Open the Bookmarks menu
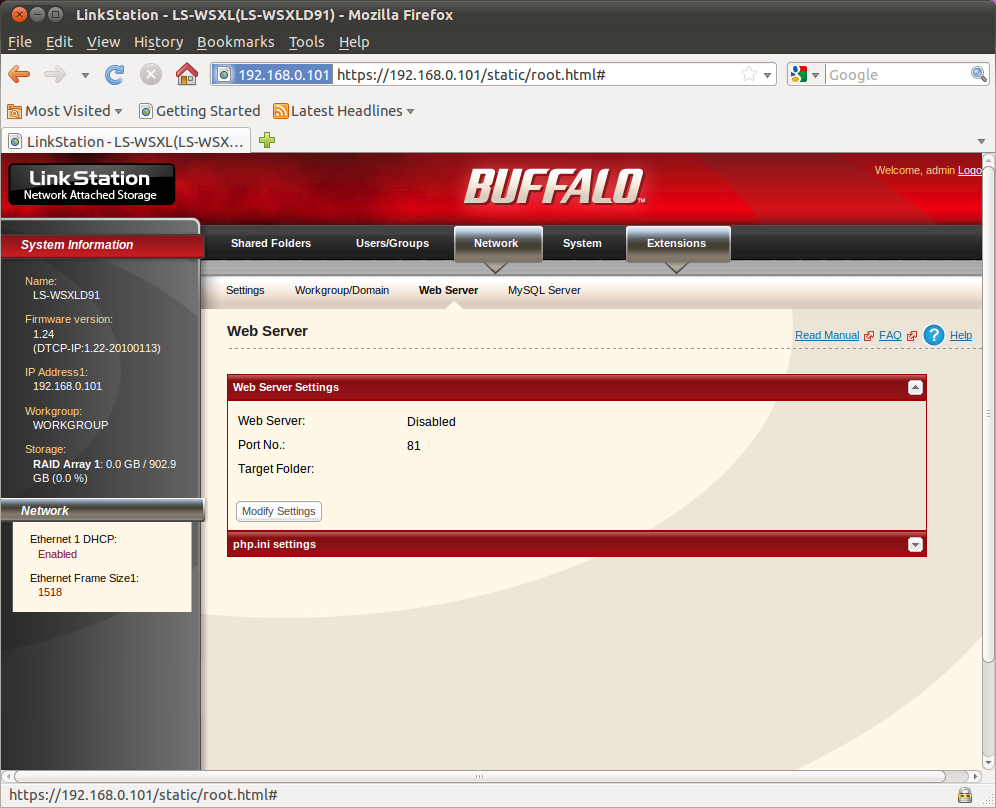Screen dimensions: 996x808 click(236, 42)
